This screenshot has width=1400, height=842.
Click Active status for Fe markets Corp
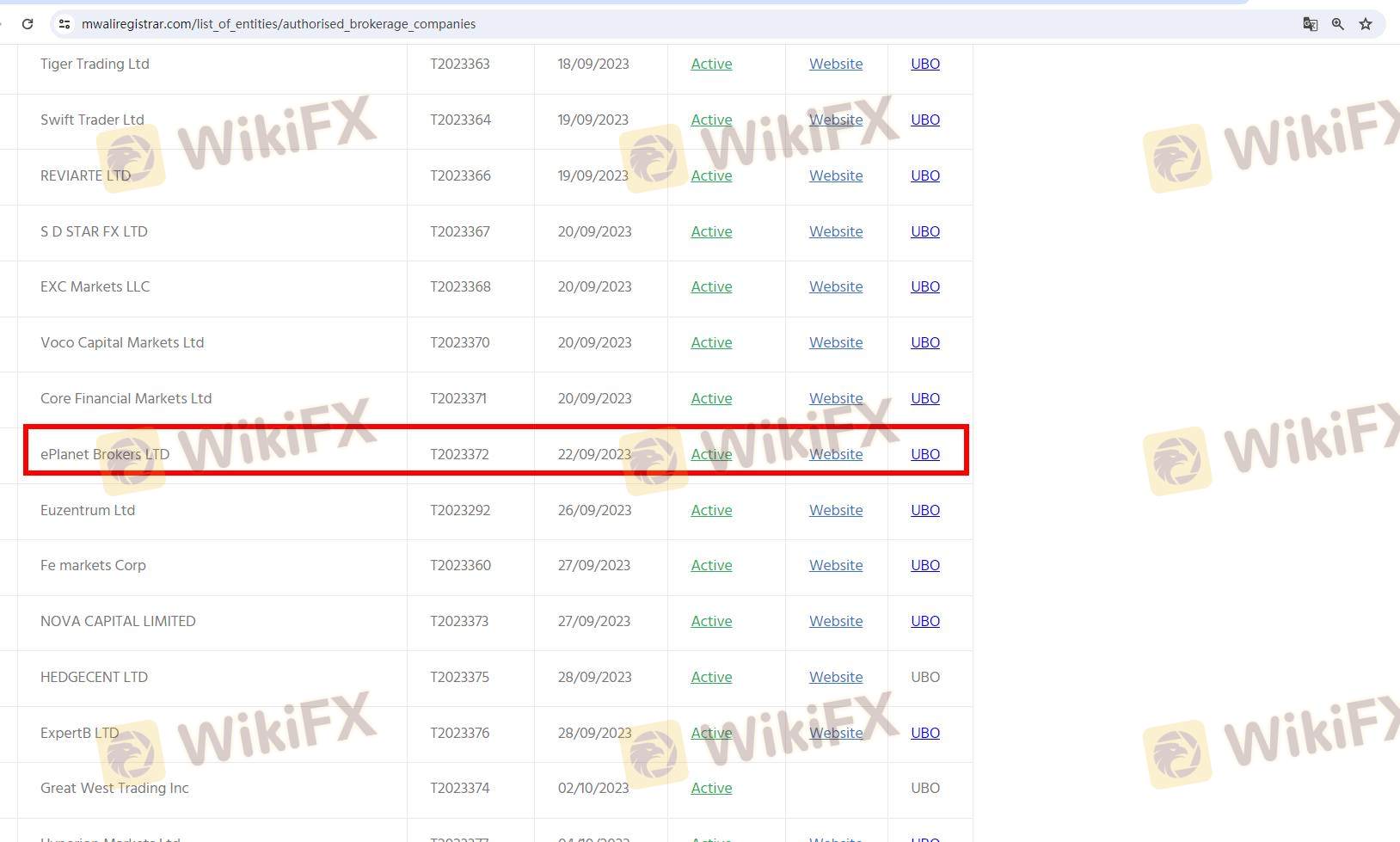click(x=711, y=566)
